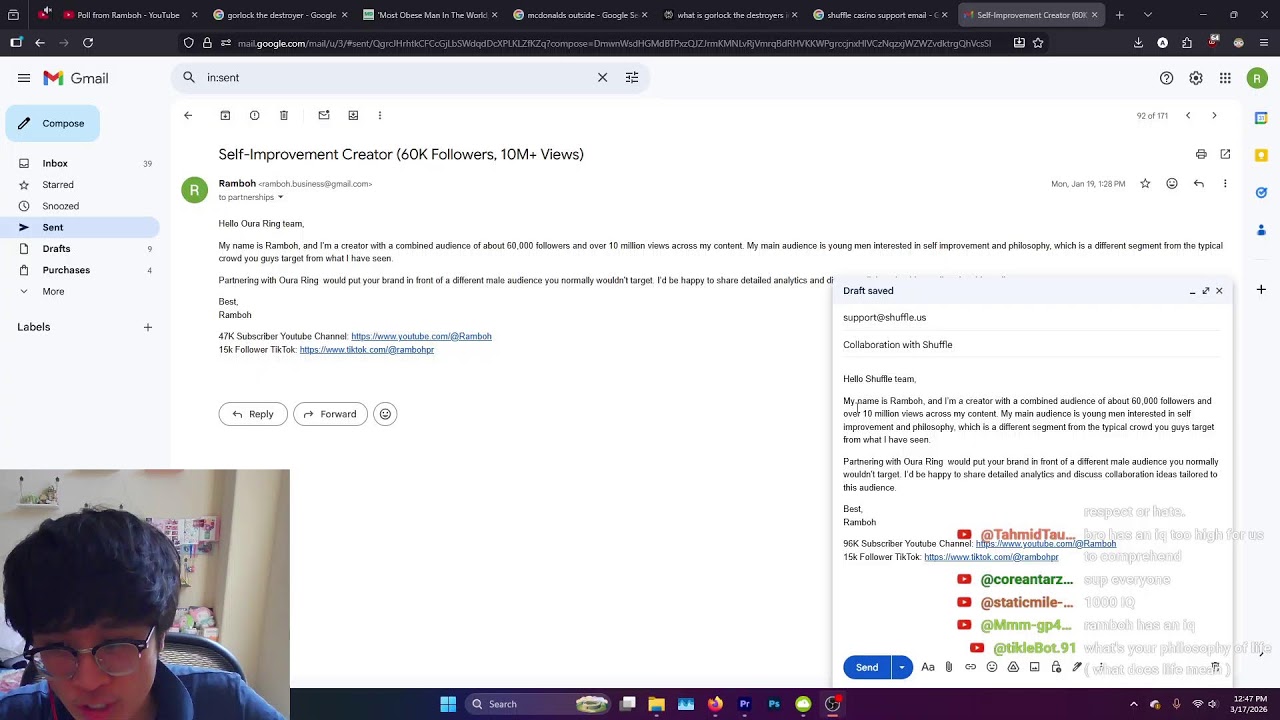Open the email toolbar's more options menu
This screenshot has height=720, width=1280.
pos(380,116)
